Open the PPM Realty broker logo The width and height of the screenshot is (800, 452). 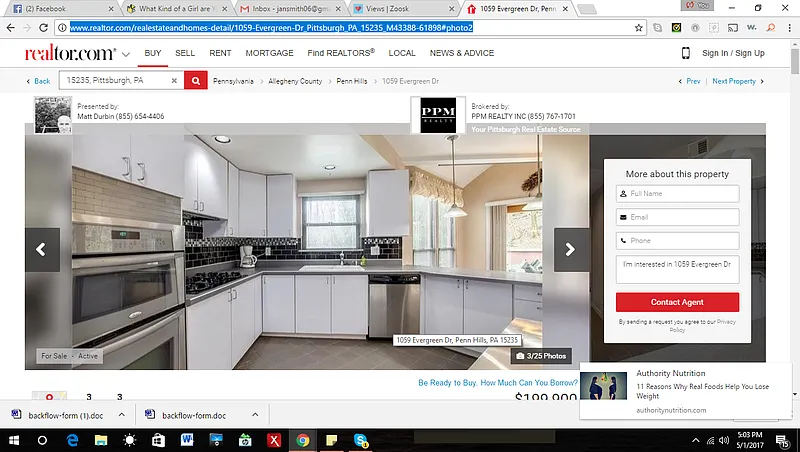point(438,115)
